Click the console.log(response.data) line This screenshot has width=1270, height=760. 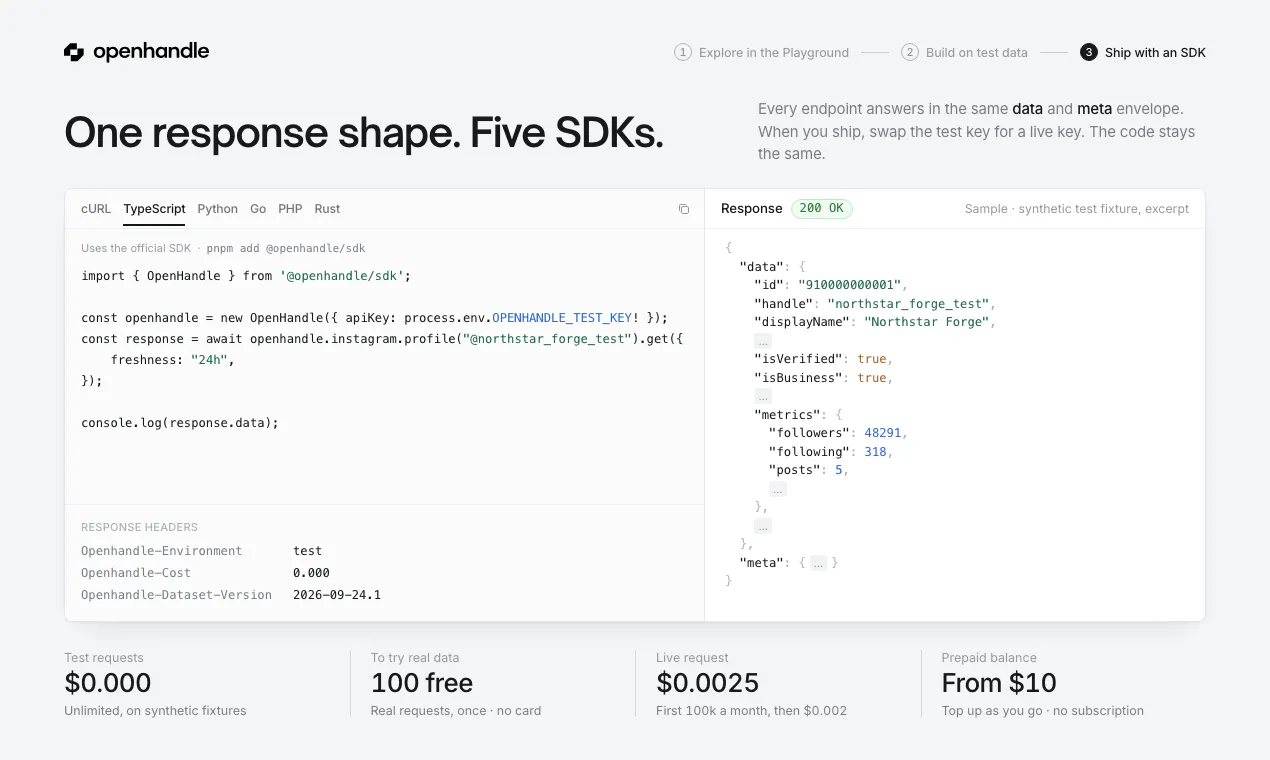pyautogui.click(x=180, y=423)
